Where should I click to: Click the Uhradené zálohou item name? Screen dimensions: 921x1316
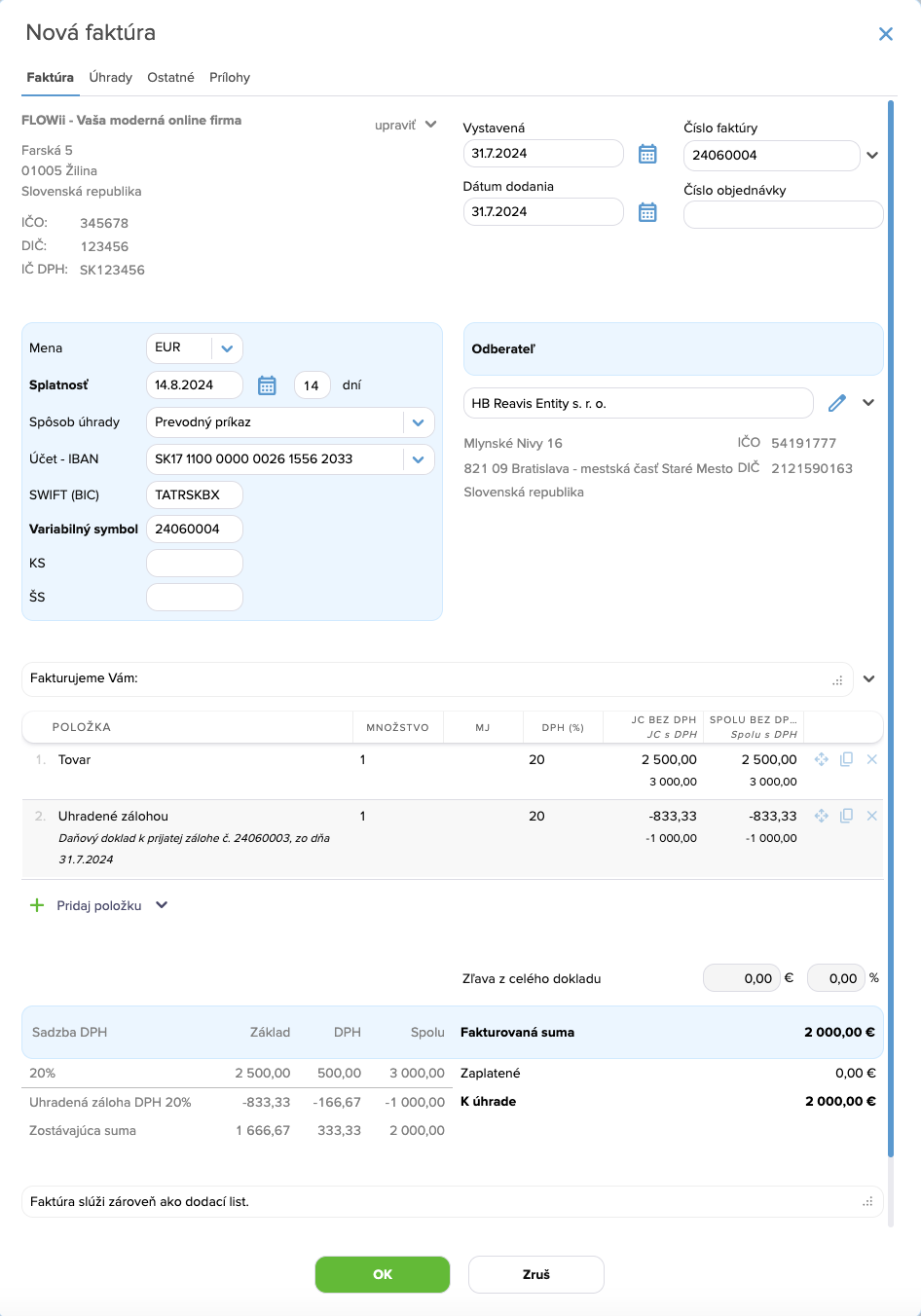coord(113,817)
